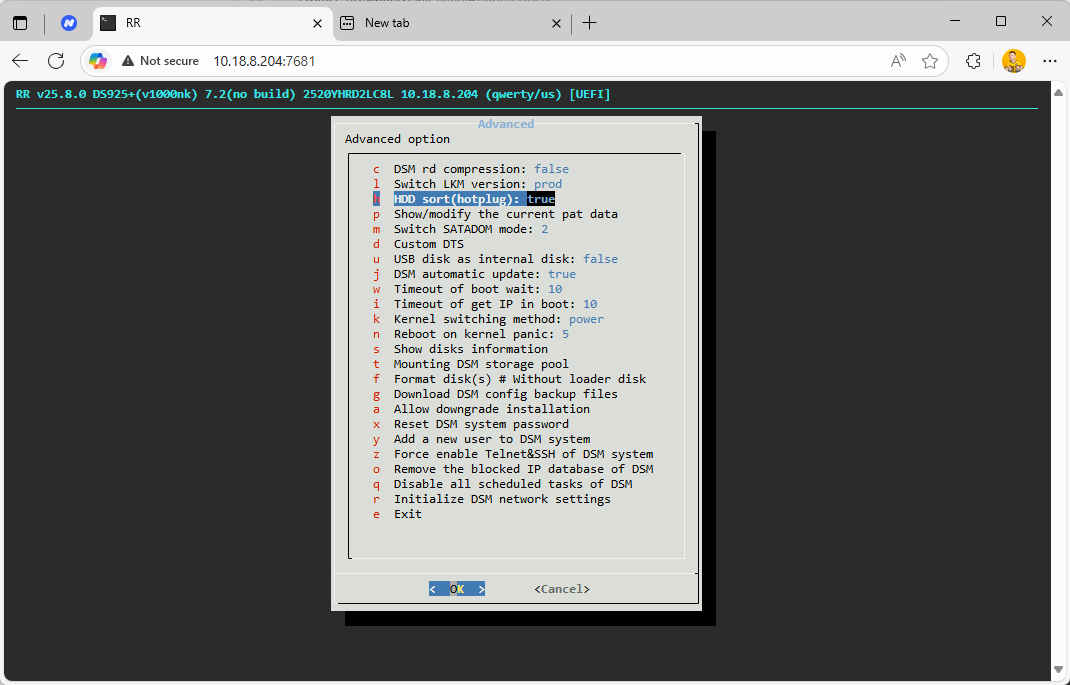This screenshot has width=1070, height=685.
Task: Select USB disk as internal disk option
Action: (x=495, y=259)
